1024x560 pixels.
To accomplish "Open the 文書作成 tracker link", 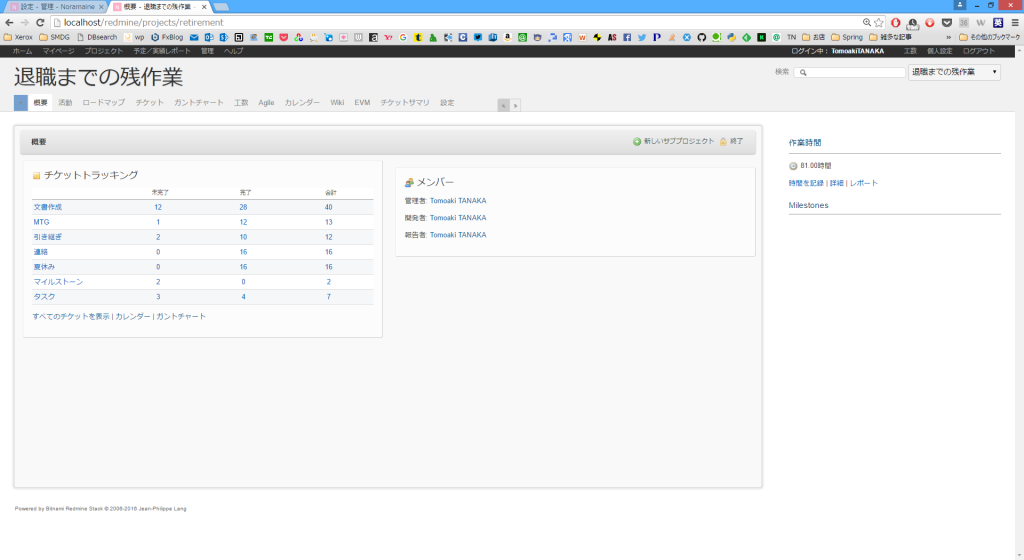I will pyautogui.click(x=47, y=207).
